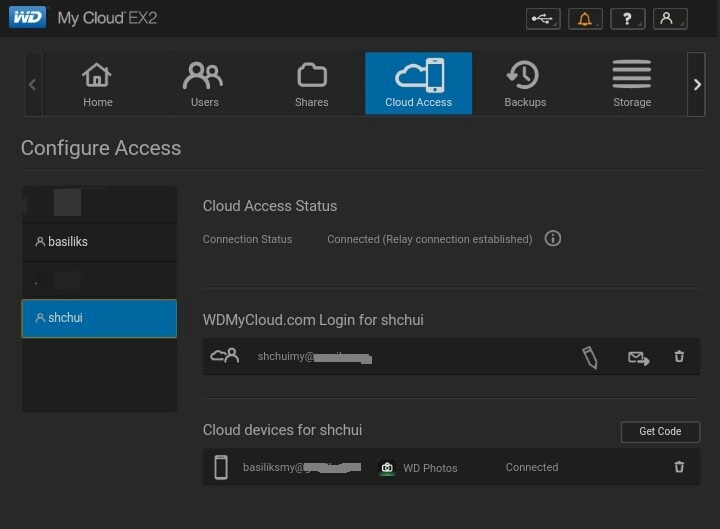720x529 pixels.
Task: Click 'Cloud devices for shchui' heading
Action: [282, 430]
